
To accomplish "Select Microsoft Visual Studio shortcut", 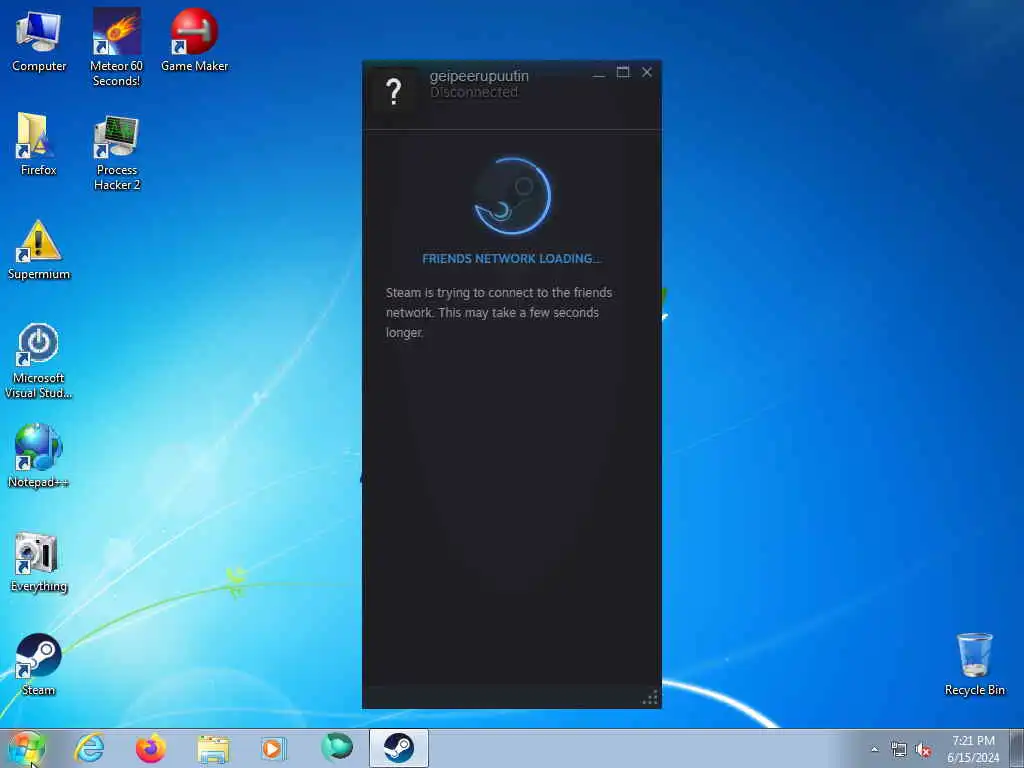I will pos(39,360).
